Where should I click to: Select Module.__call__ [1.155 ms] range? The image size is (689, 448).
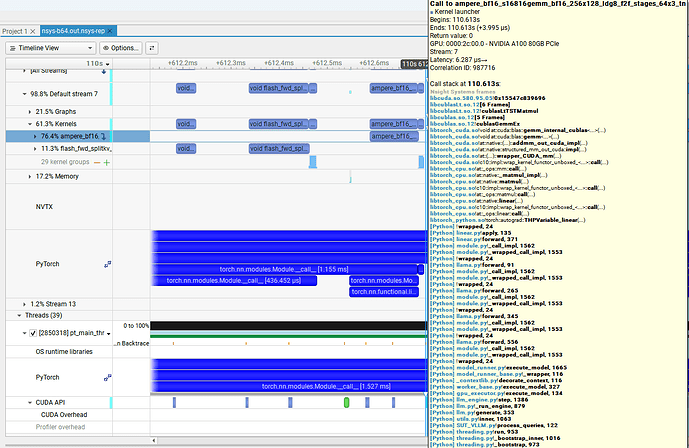[284, 269]
